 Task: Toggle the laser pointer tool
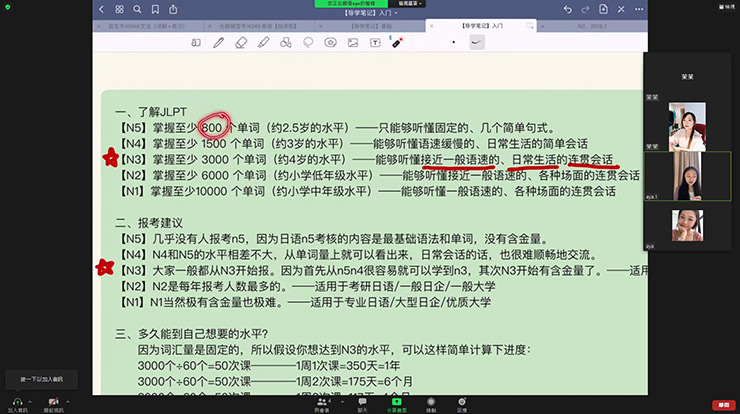pos(397,42)
